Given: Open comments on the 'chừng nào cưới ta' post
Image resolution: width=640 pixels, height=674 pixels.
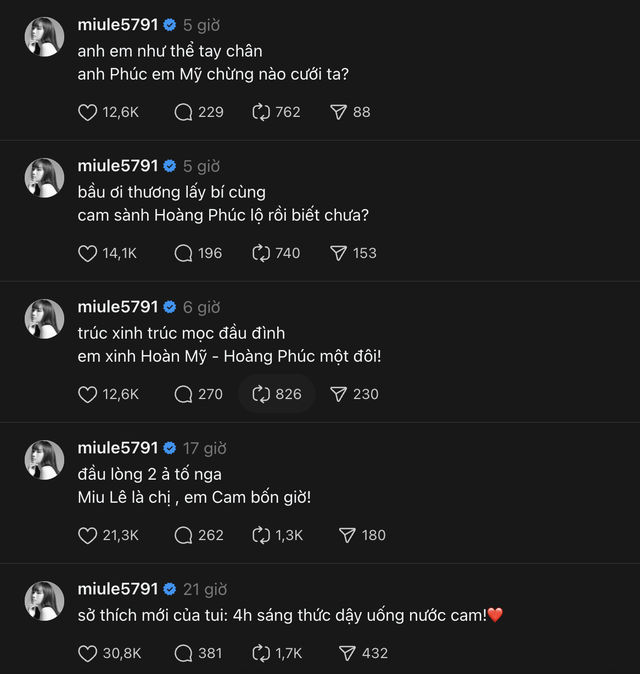Looking at the screenshot, I should 183,112.
